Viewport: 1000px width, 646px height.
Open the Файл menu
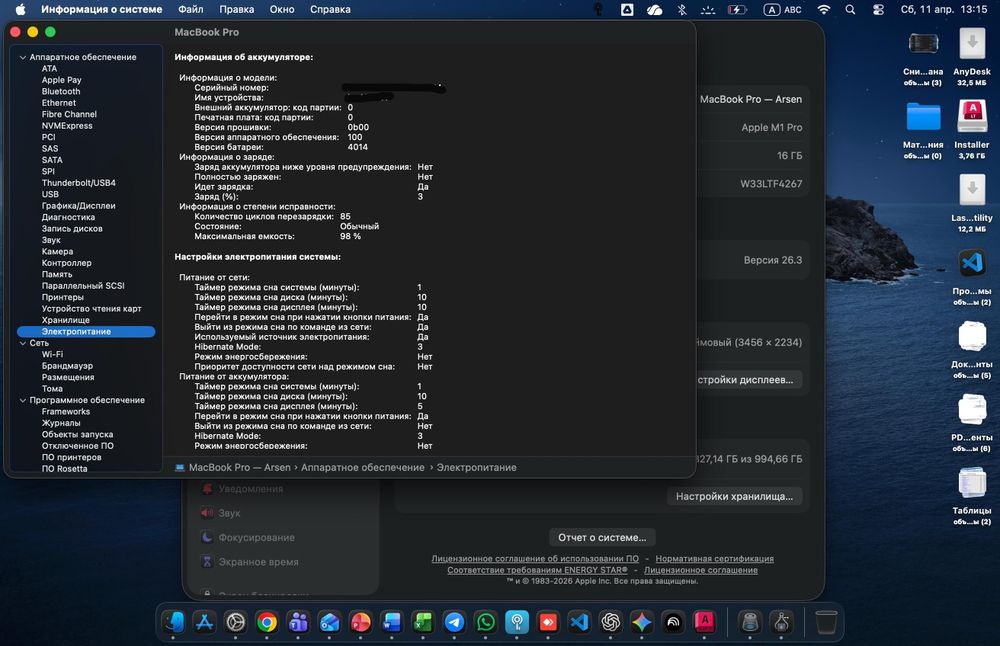[x=191, y=10]
